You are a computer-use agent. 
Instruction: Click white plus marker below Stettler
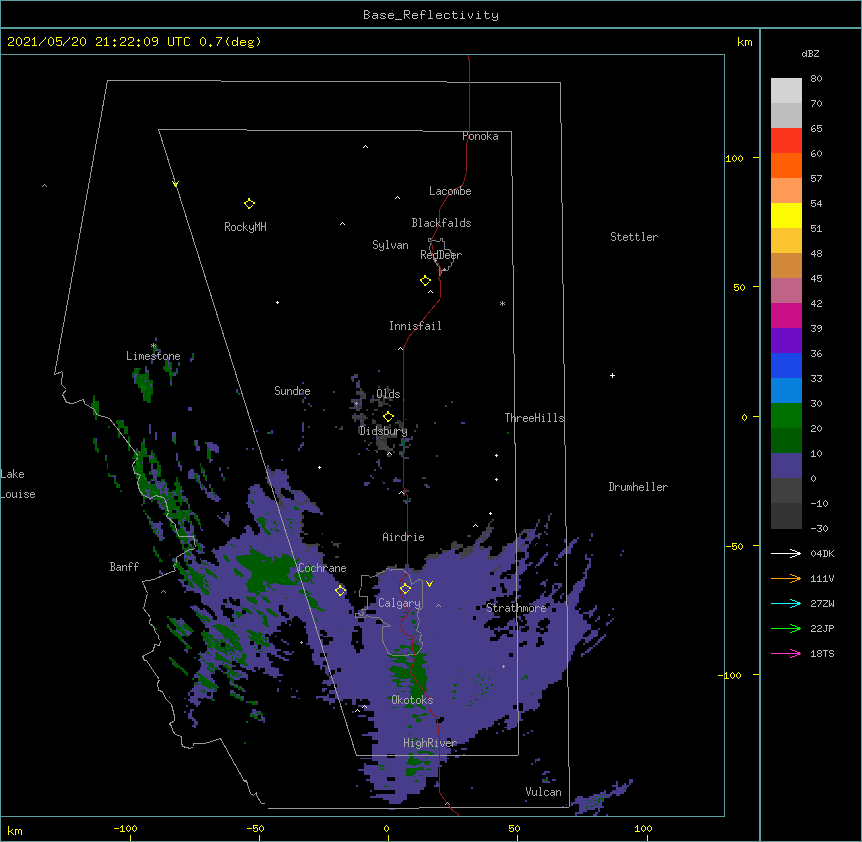coord(612,375)
